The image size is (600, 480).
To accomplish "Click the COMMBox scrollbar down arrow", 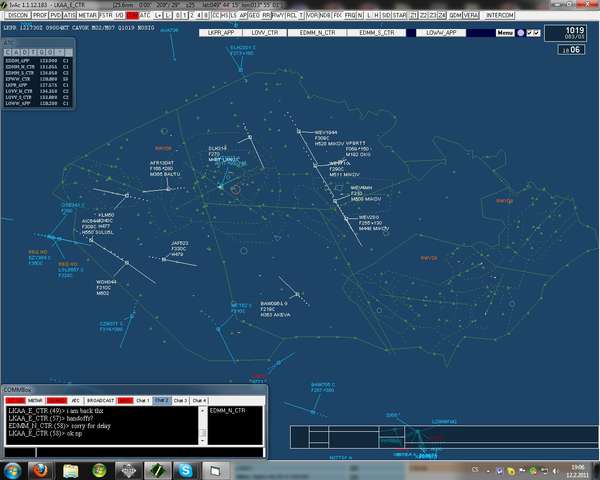I will (203, 441).
